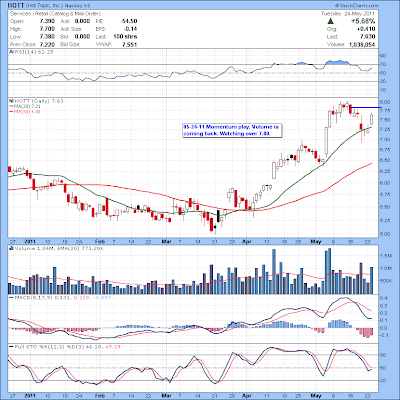
Task: Click the May label on bottom axis
Action: coord(315,395)
